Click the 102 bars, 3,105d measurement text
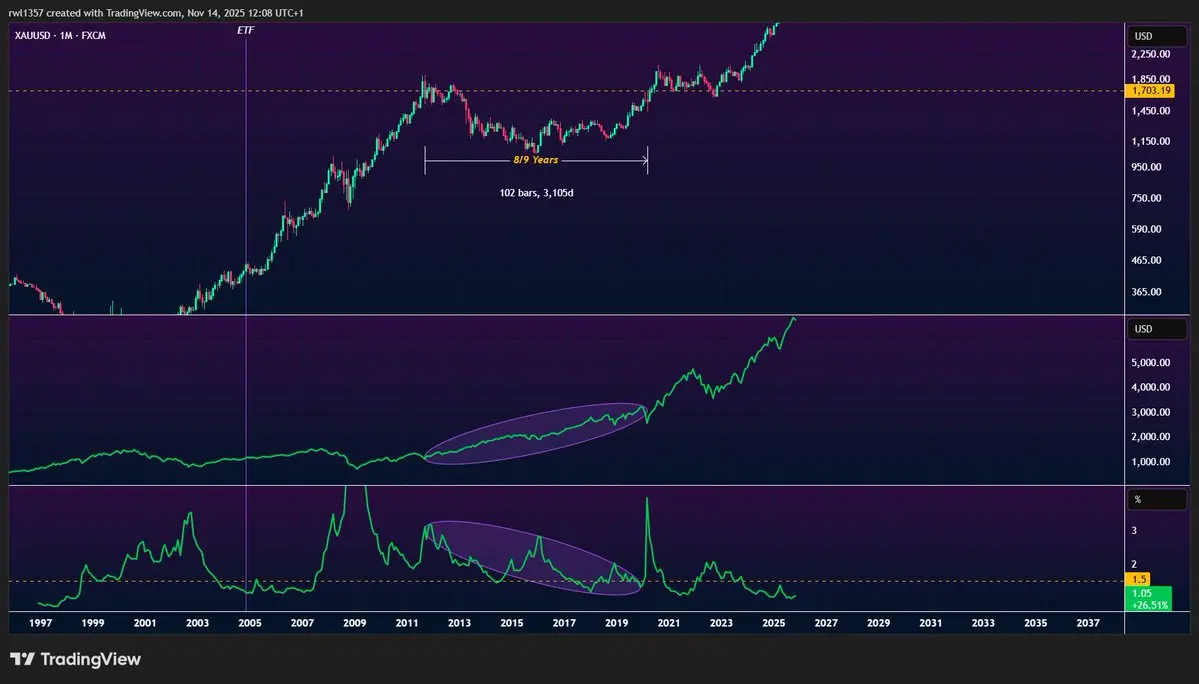Viewport: 1199px width, 684px height. coord(536,193)
